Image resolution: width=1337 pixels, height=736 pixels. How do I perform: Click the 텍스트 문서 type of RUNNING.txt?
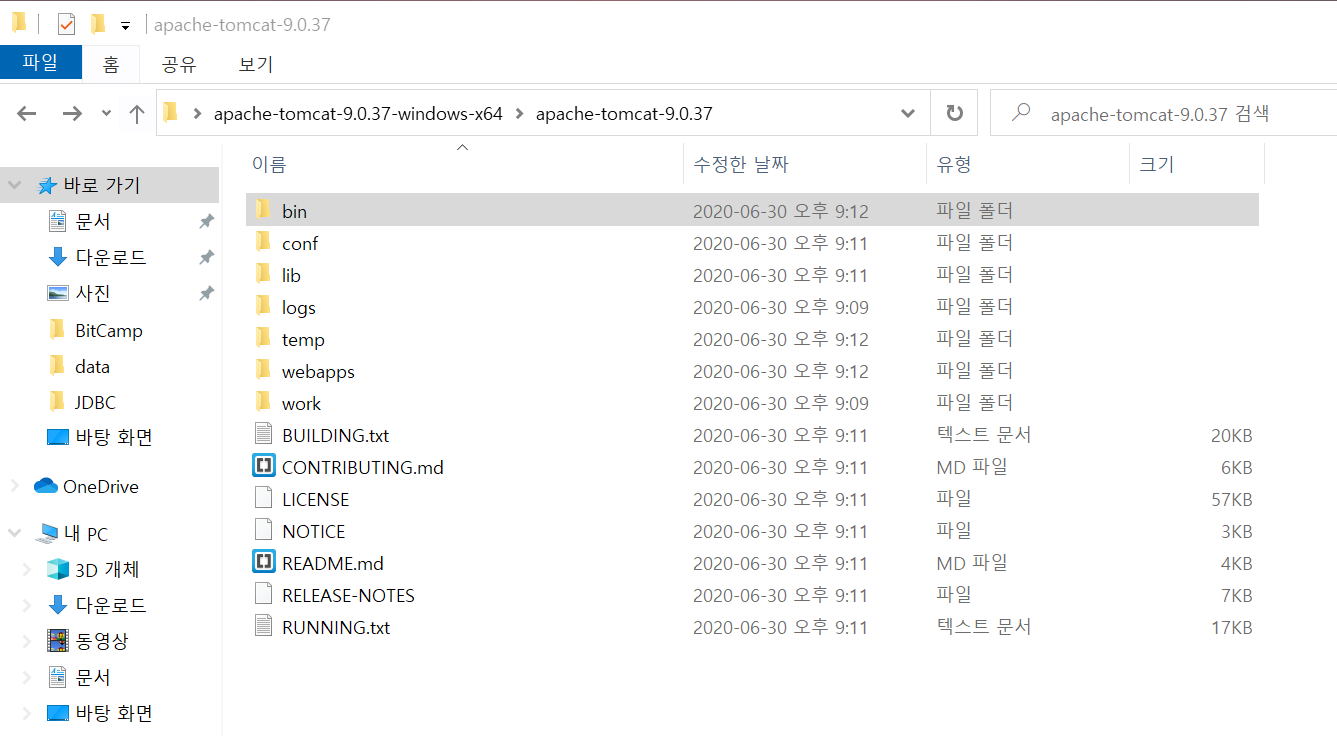point(983,627)
